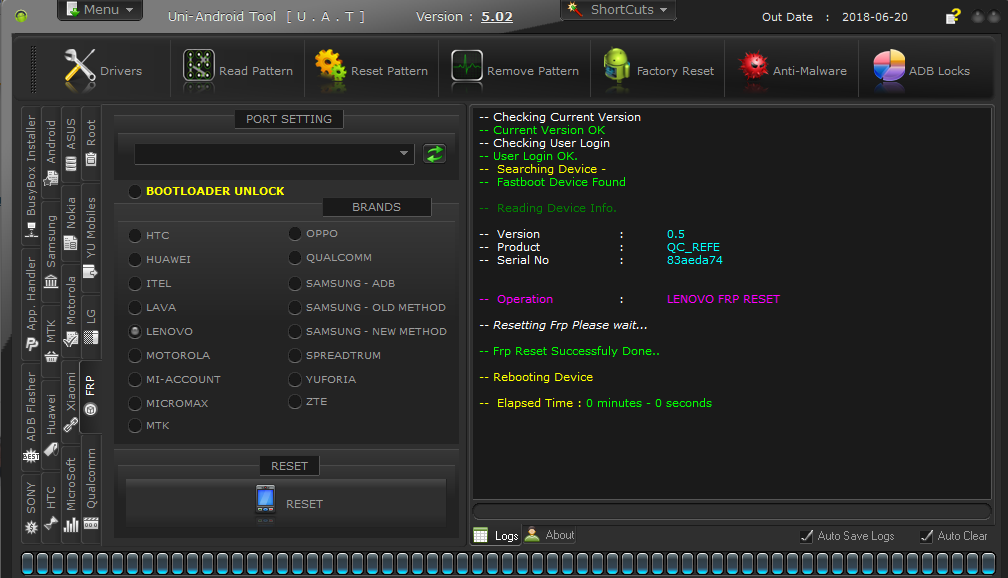Select the LENOVO brand radio button
Viewport: 1008px width, 578px height.
135,331
